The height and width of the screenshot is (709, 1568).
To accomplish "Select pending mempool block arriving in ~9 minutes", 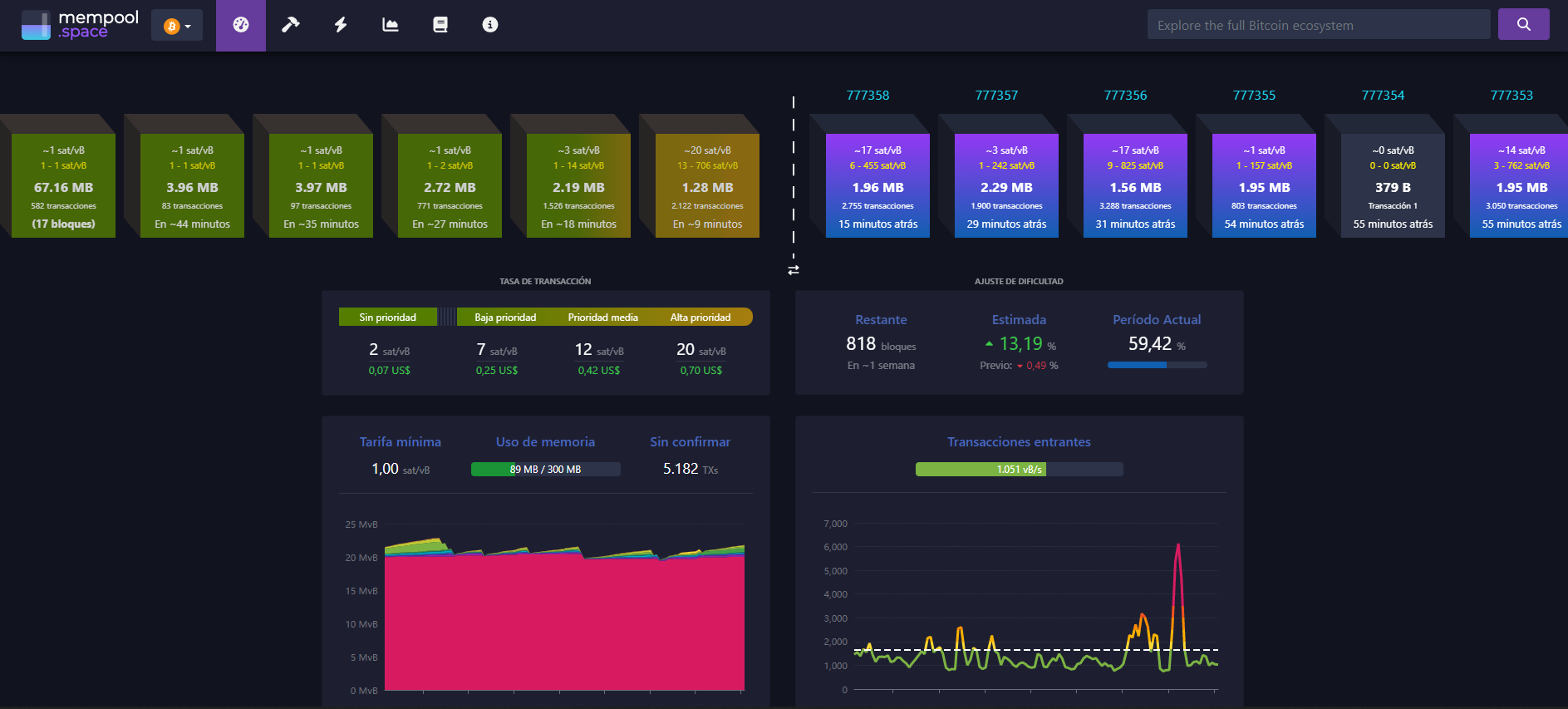I will click(707, 186).
